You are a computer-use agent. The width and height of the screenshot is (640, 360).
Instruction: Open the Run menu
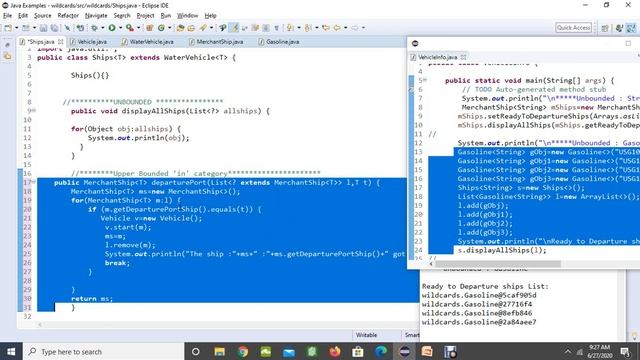(x=166, y=16)
